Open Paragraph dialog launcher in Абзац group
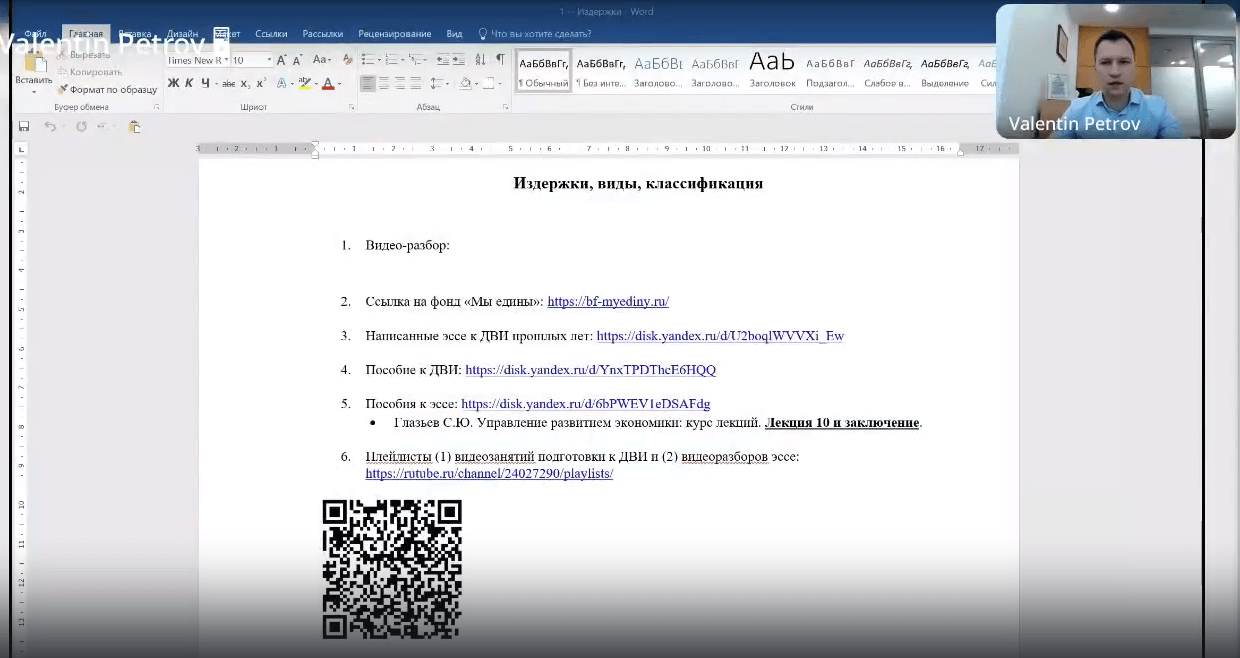 [x=507, y=107]
